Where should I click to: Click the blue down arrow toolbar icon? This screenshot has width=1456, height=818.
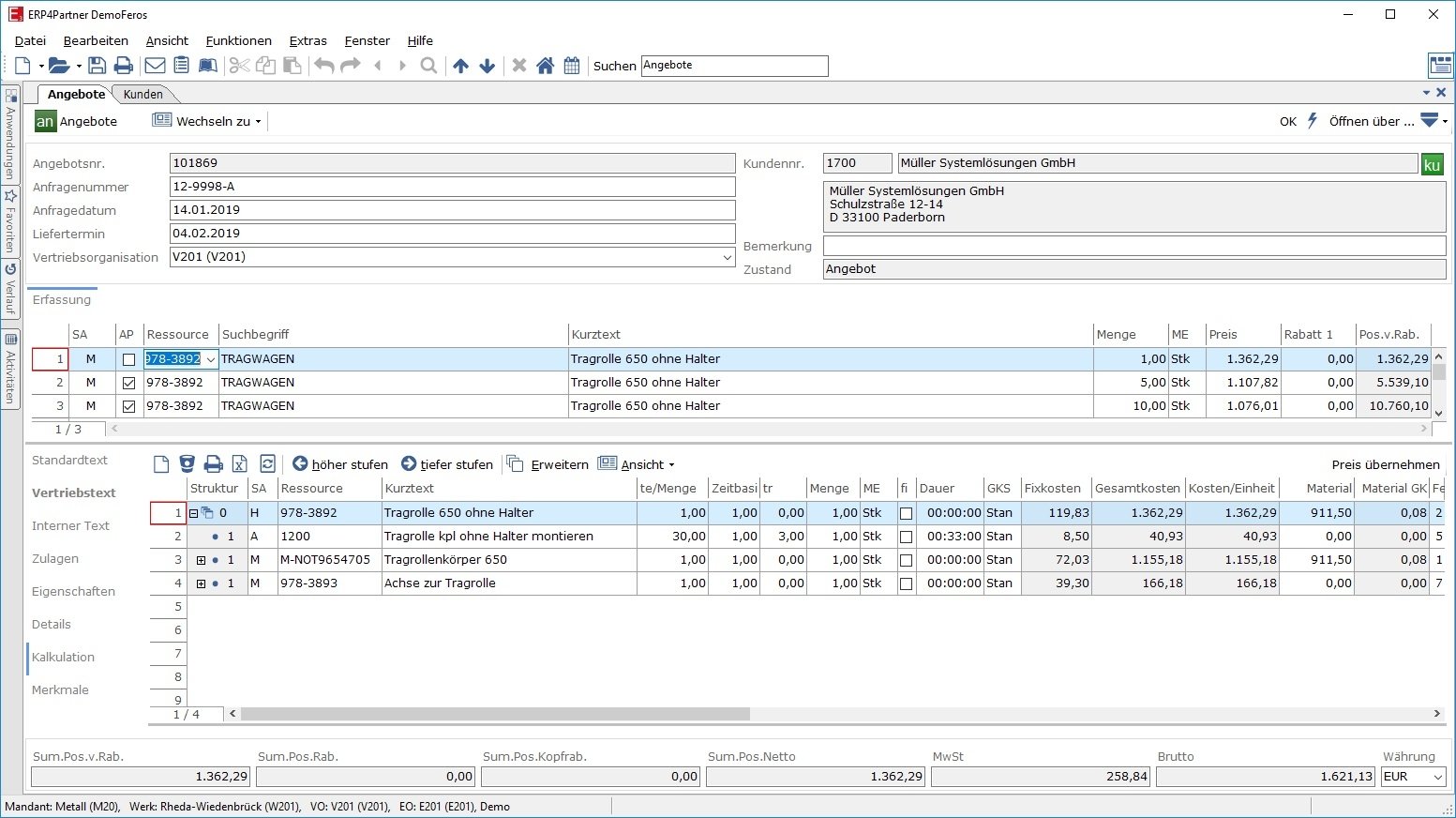(488, 66)
